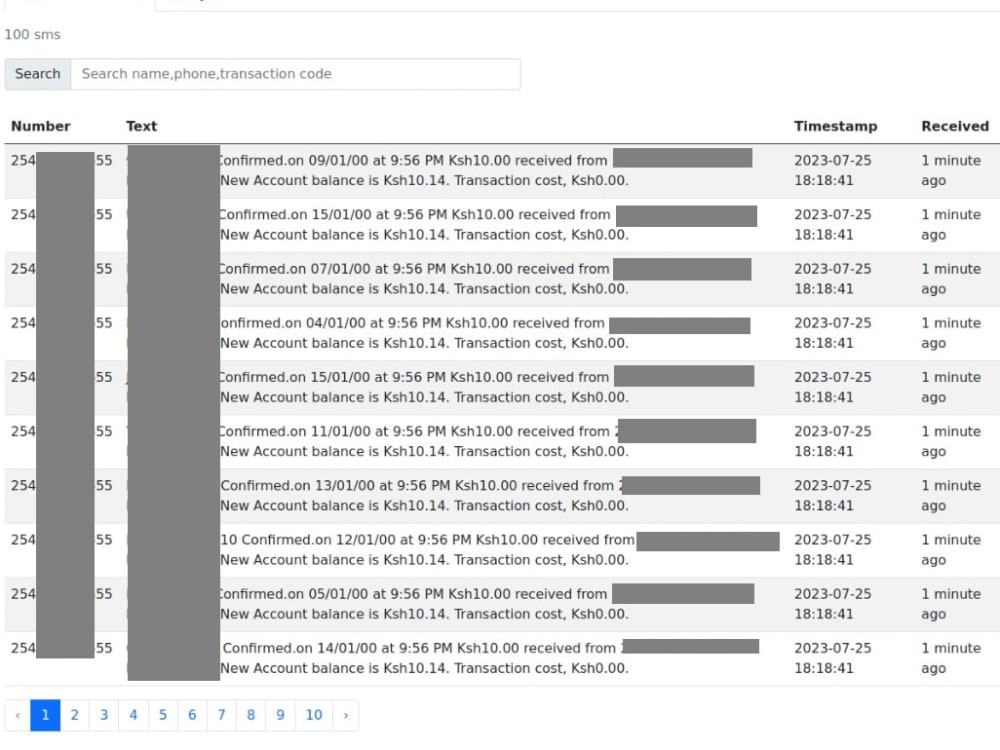Focus the search name, phone, transaction code field

[x=295, y=74]
